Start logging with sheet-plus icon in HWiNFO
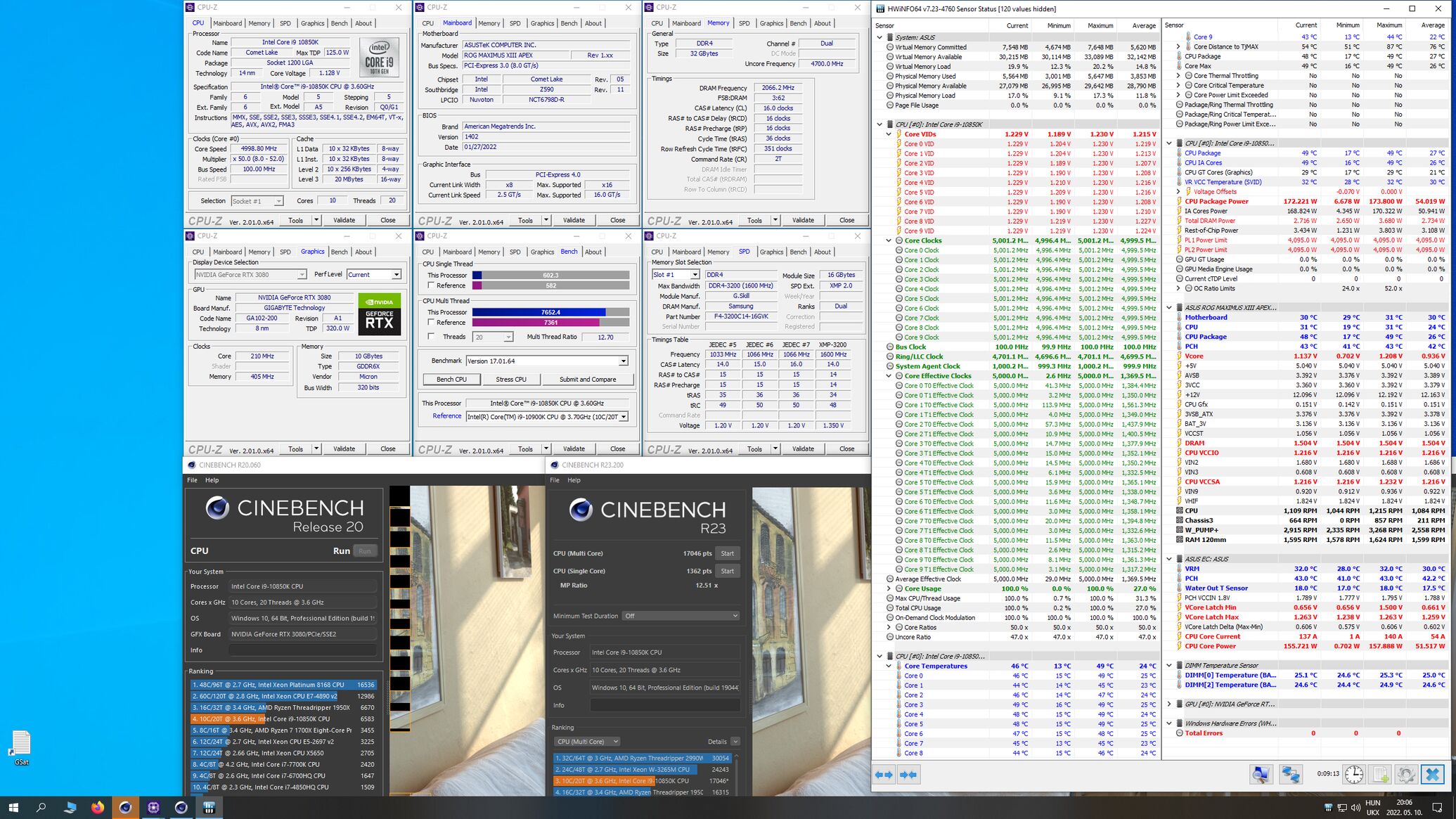1456x819 pixels. point(1380,774)
